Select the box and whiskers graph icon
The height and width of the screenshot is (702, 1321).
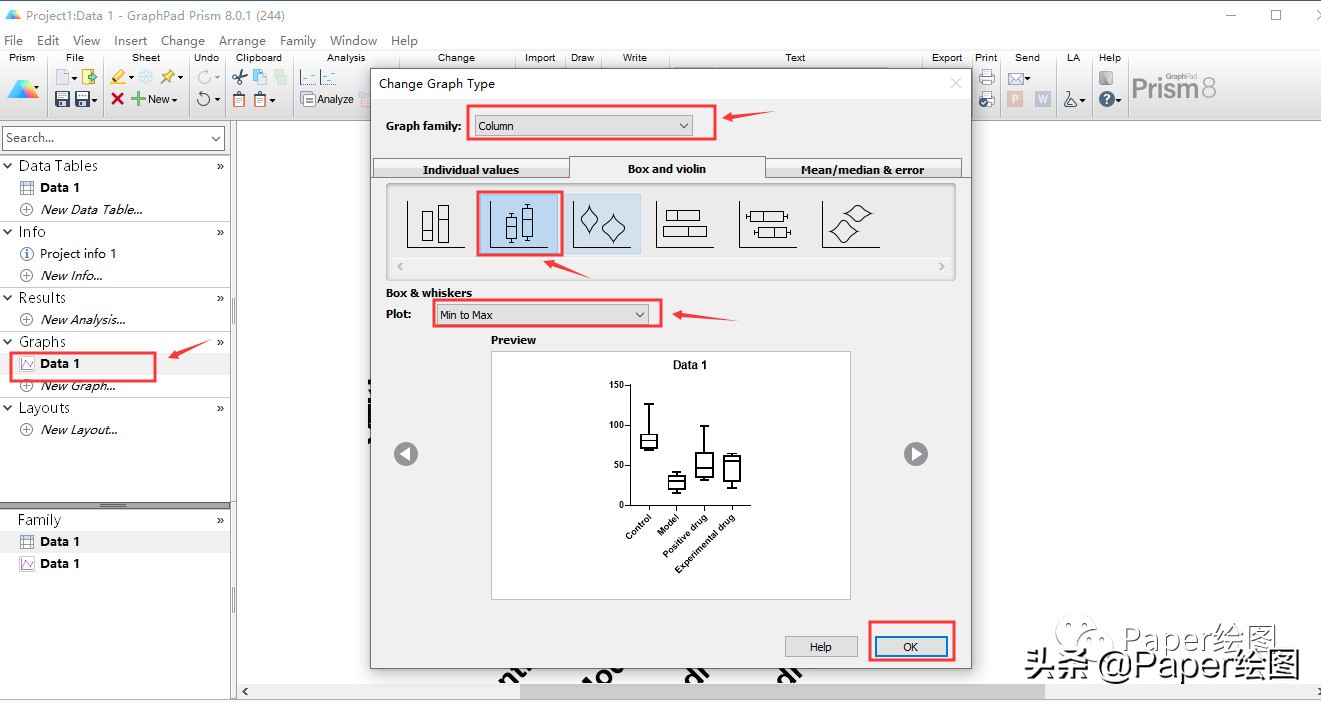coord(519,224)
